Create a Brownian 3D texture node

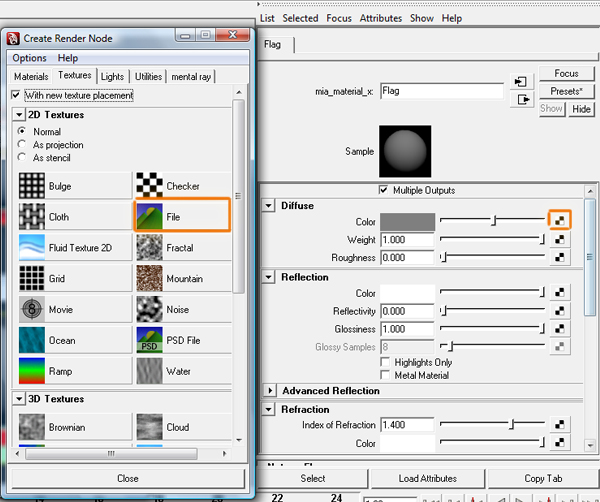pyautogui.click(x=75, y=427)
